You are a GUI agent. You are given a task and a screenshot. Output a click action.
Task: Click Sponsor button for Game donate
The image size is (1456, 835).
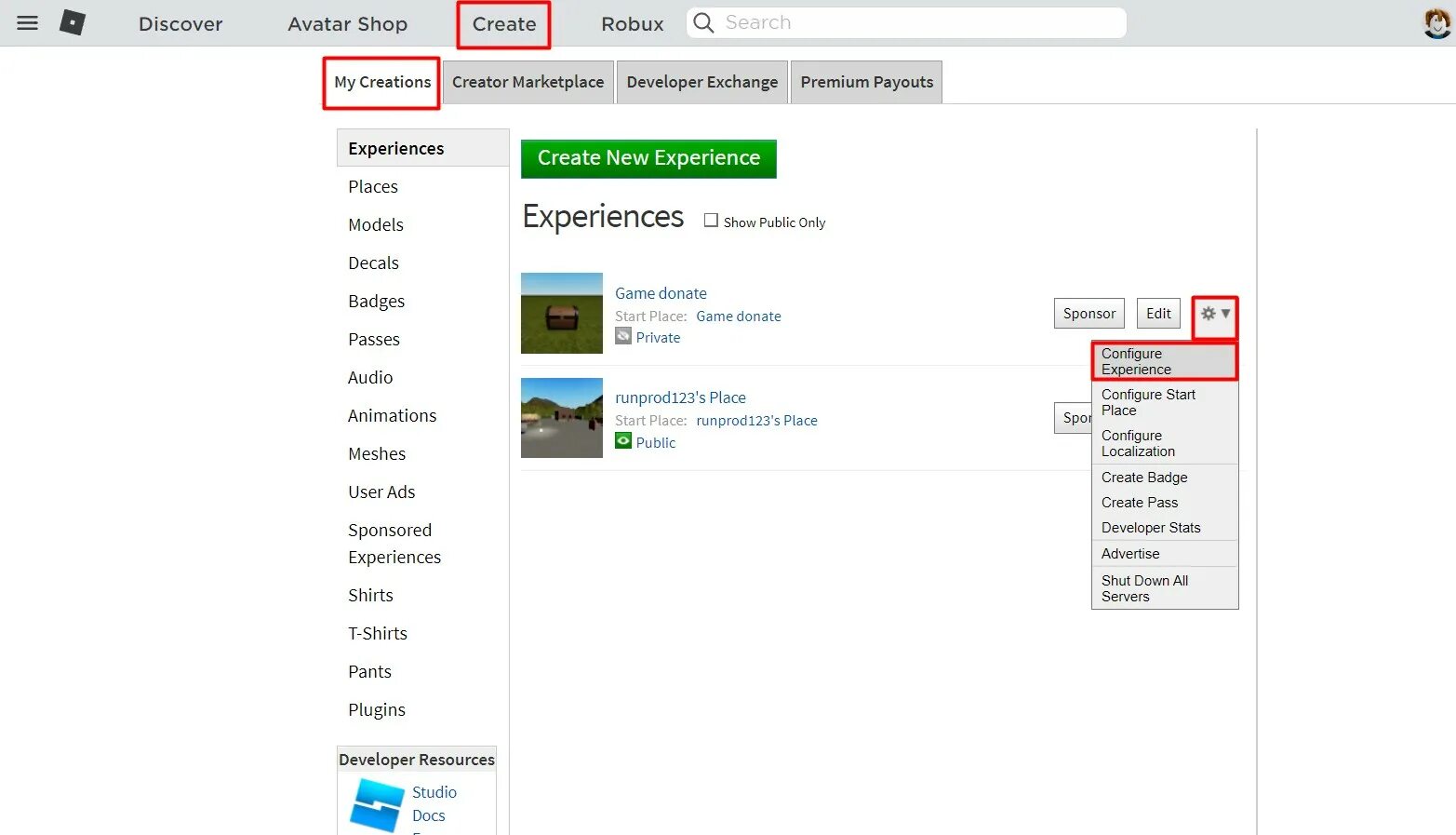pyautogui.click(x=1089, y=314)
